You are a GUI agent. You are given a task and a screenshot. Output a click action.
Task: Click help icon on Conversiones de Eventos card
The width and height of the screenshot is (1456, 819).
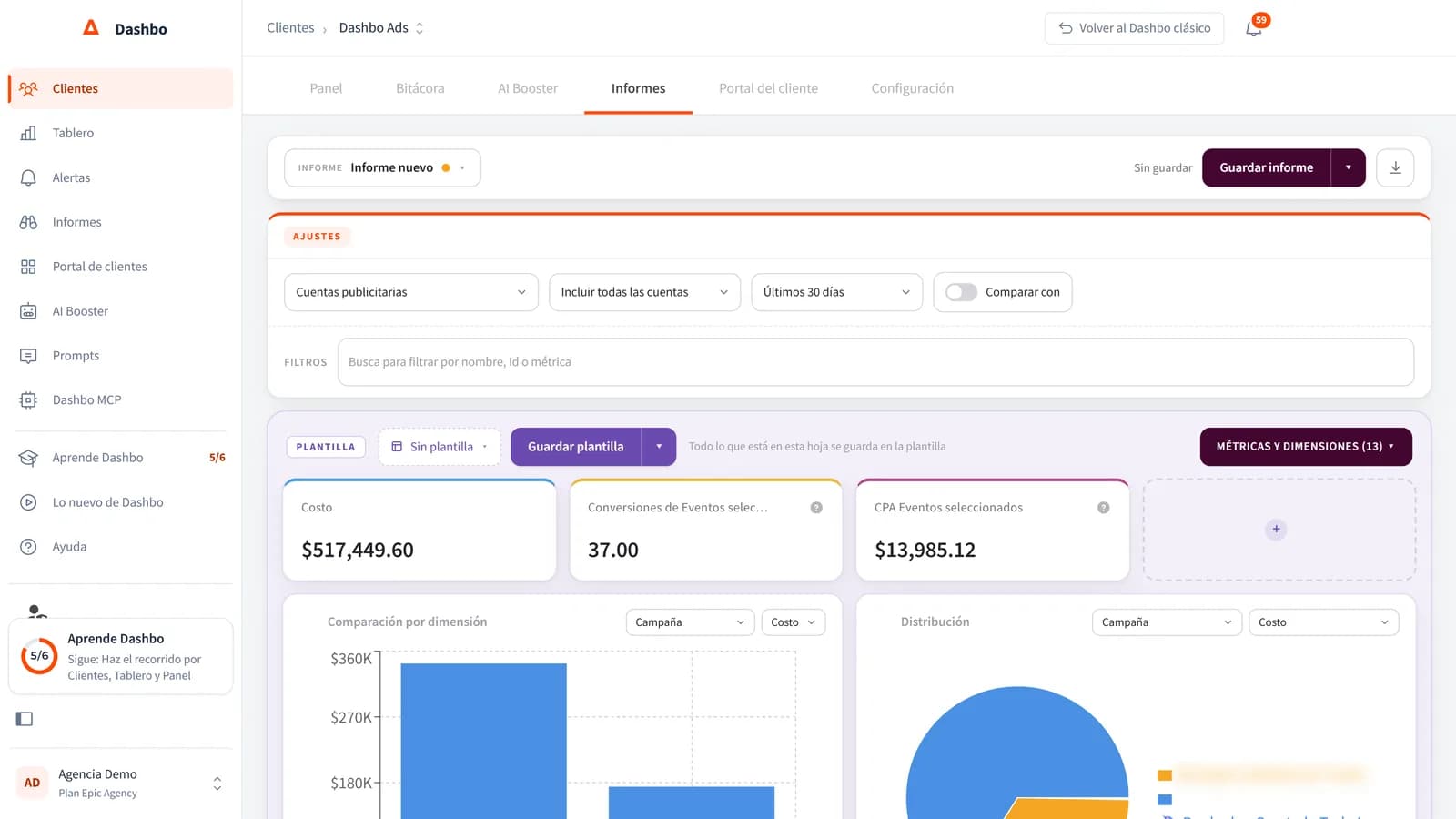click(x=816, y=508)
